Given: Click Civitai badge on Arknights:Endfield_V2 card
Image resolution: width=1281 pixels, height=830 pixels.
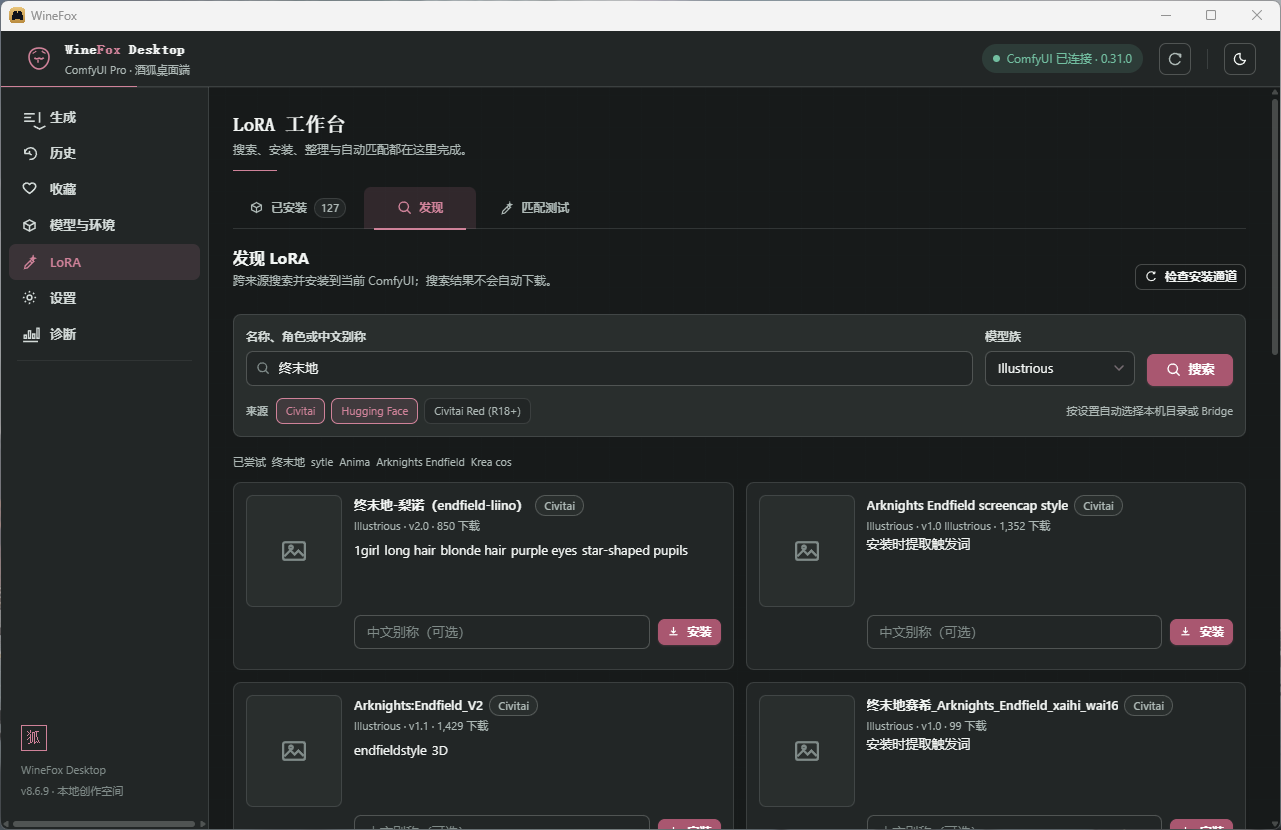Looking at the screenshot, I should (x=513, y=706).
